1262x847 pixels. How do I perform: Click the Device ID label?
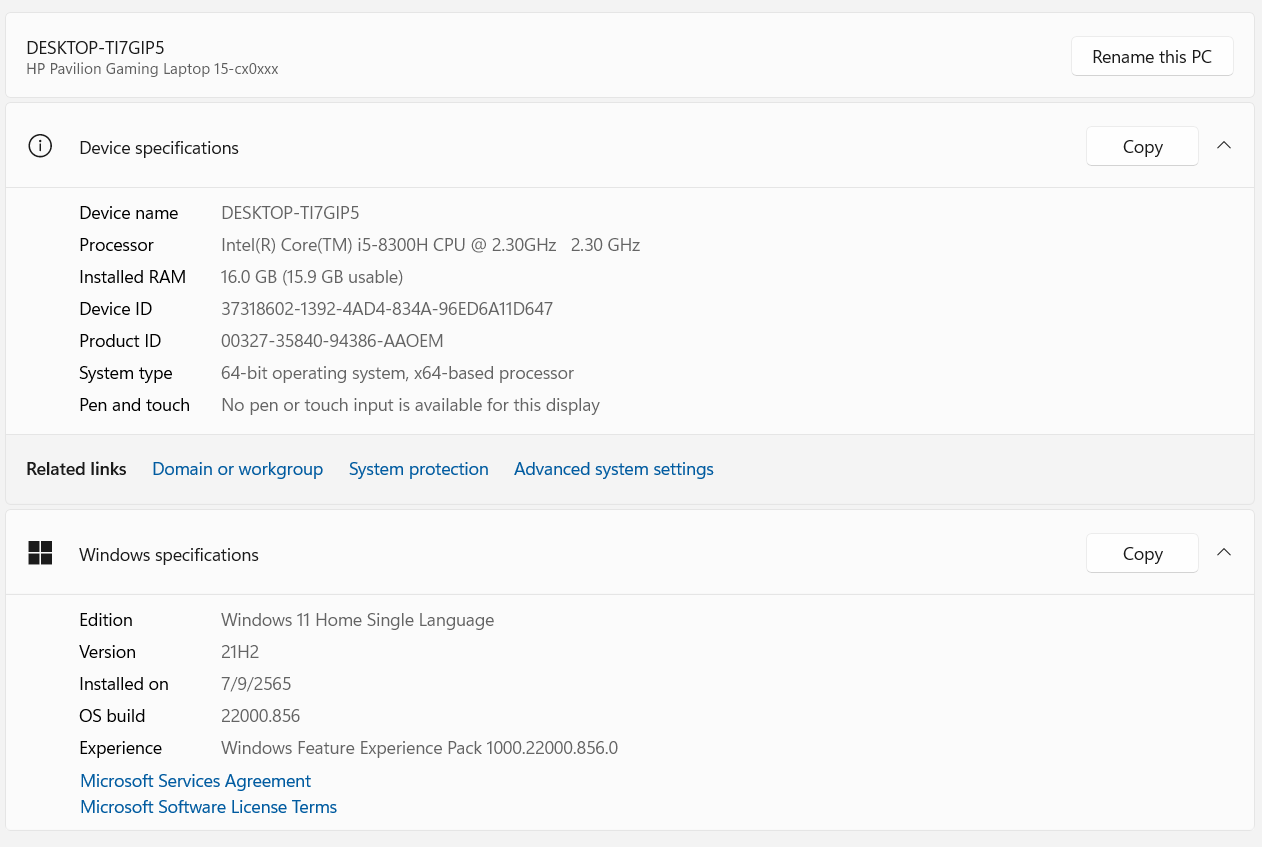click(116, 309)
